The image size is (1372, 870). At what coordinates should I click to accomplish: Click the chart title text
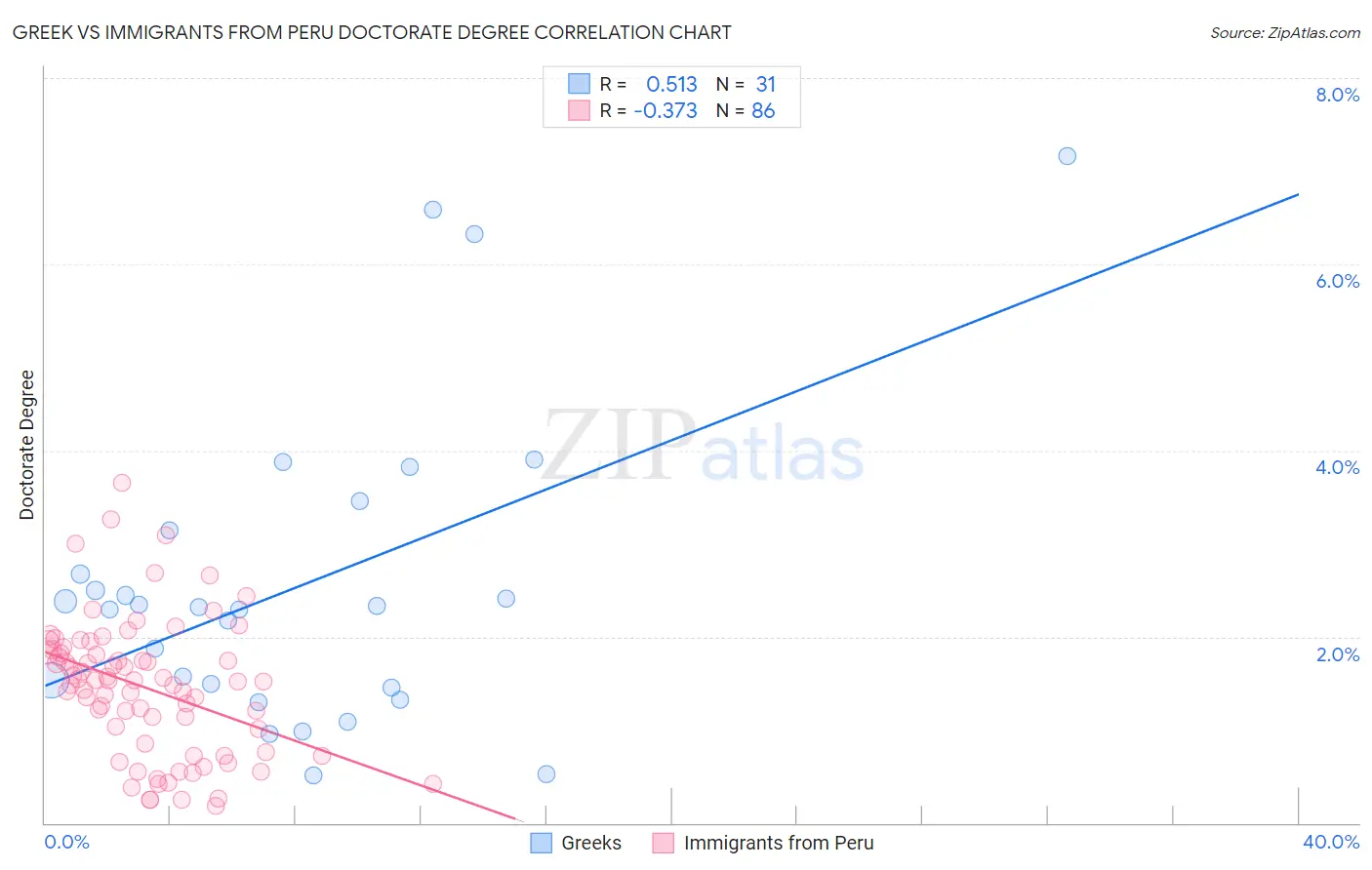[372, 32]
